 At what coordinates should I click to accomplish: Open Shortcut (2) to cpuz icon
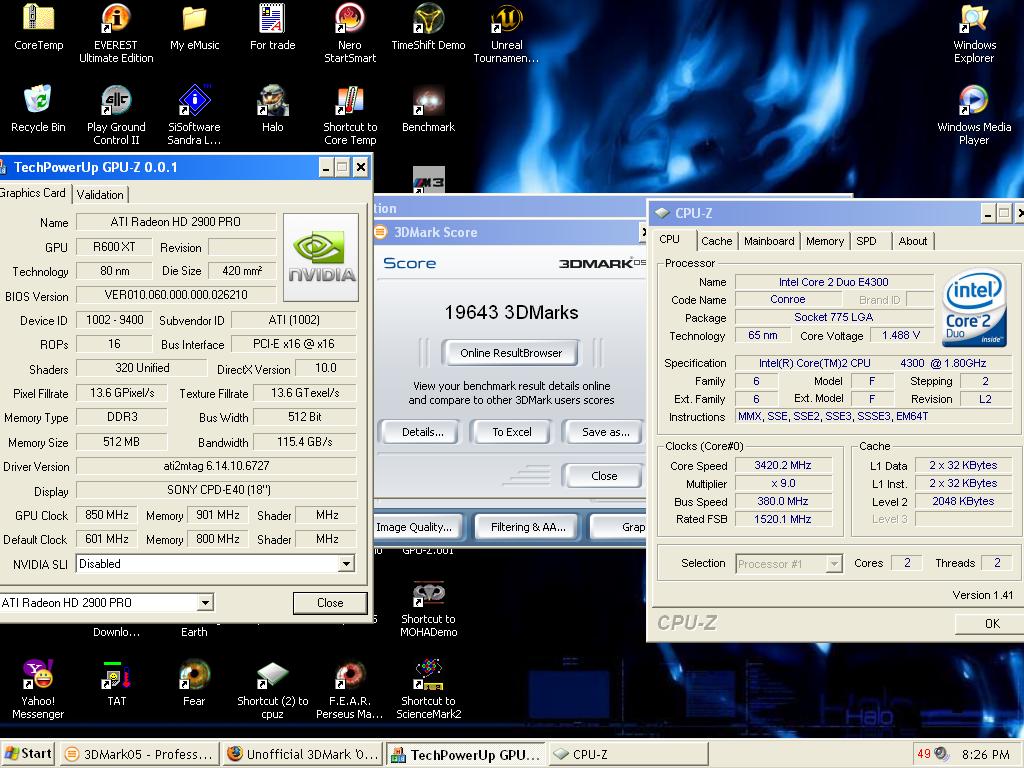point(272,689)
